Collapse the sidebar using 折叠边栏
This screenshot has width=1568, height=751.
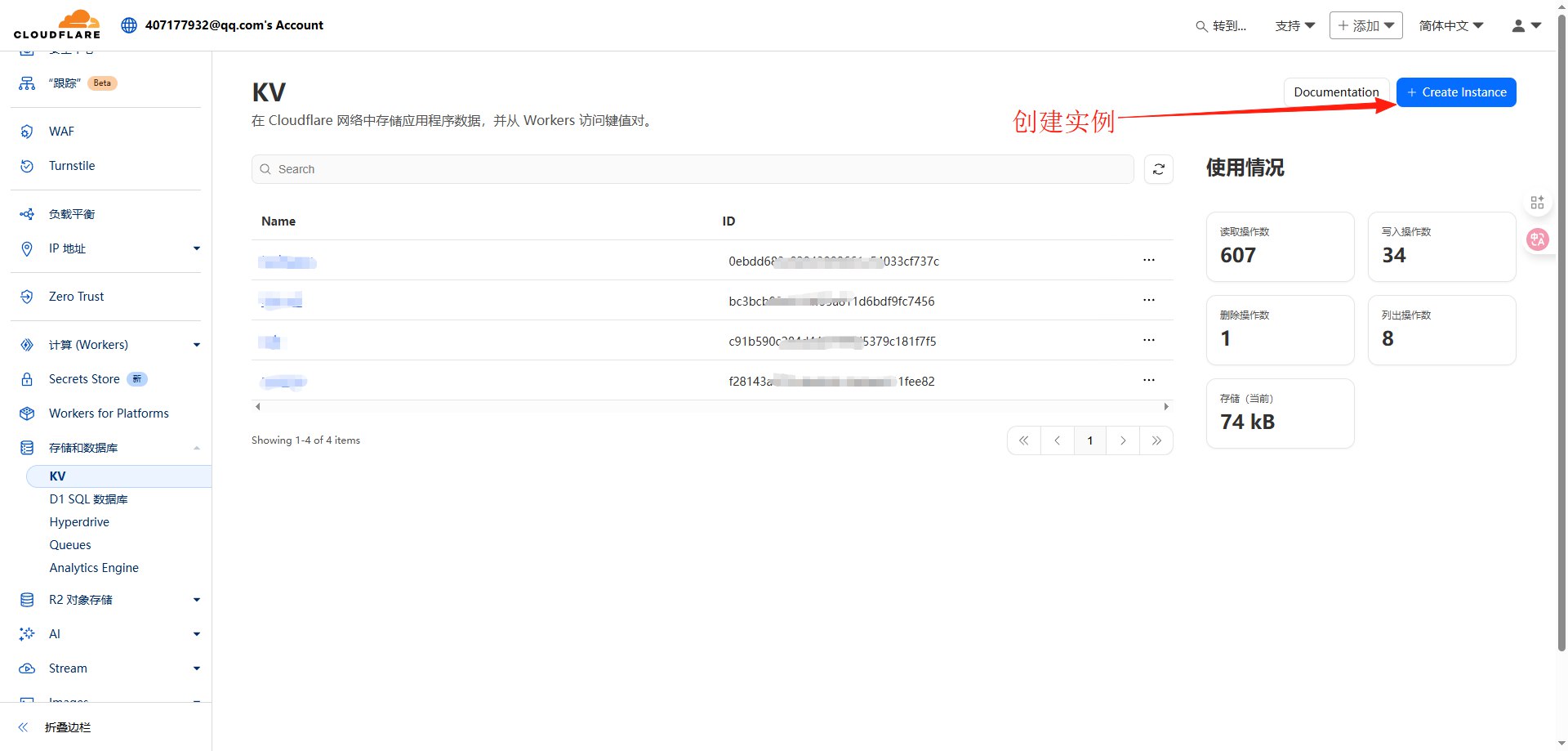tap(66, 727)
